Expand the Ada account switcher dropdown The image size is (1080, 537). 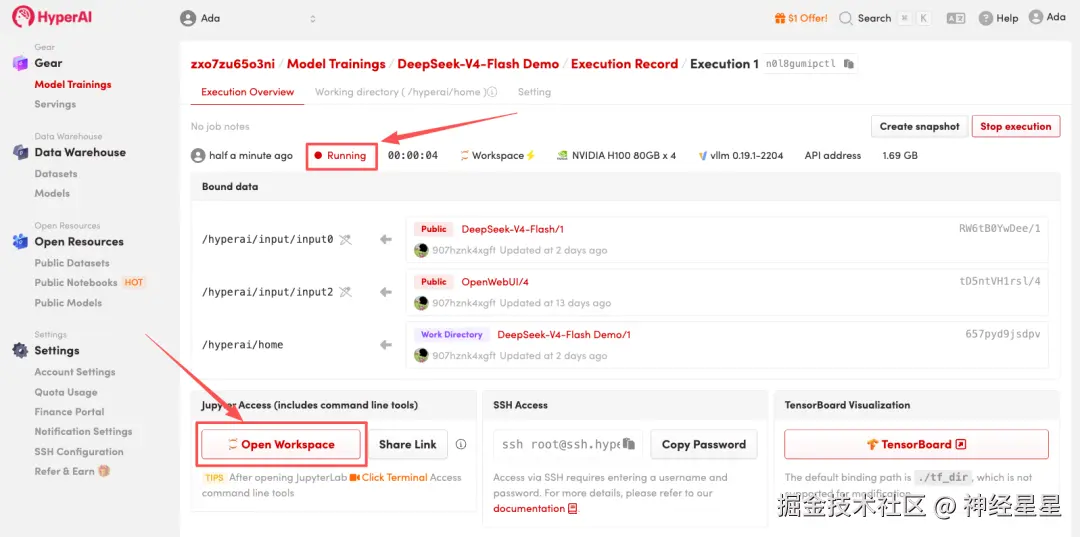(313, 19)
